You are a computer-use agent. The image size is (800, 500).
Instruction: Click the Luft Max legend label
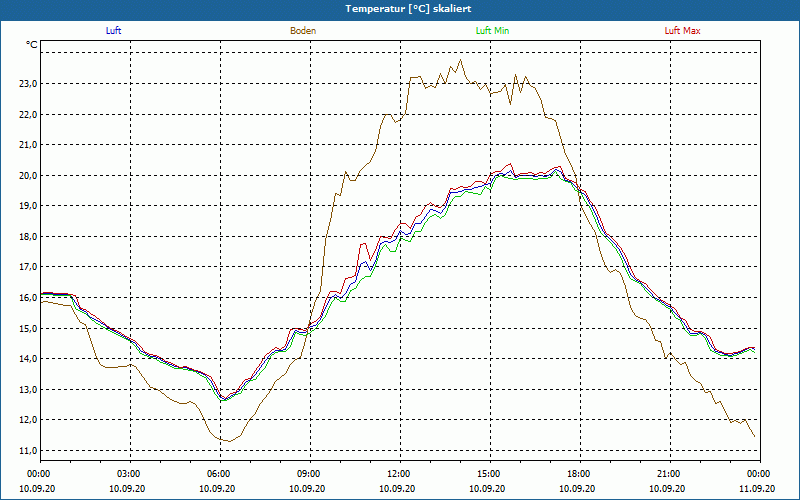tap(682, 31)
